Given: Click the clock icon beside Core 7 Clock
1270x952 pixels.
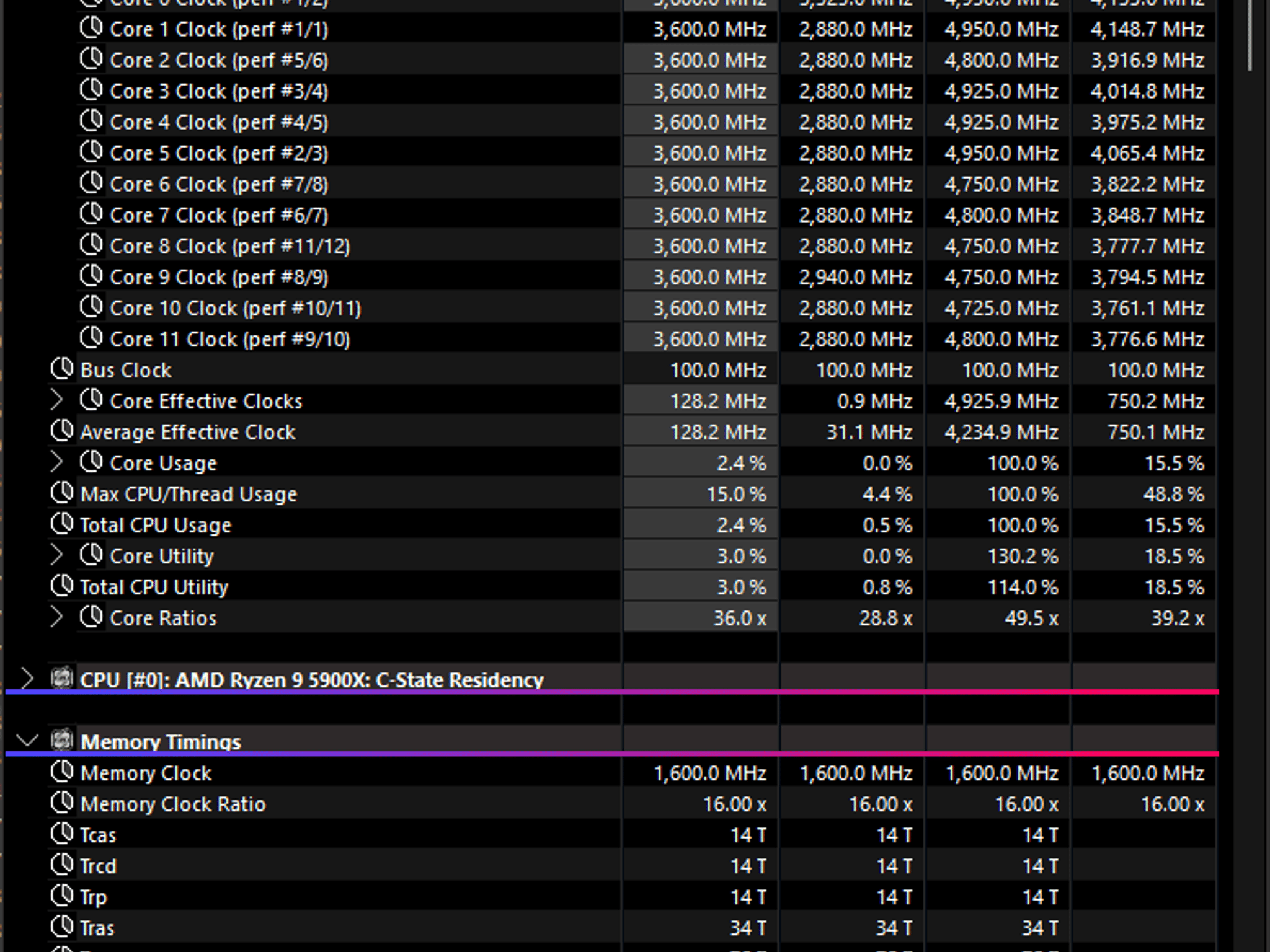Looking at the screenshot, I should click(92, 214).
